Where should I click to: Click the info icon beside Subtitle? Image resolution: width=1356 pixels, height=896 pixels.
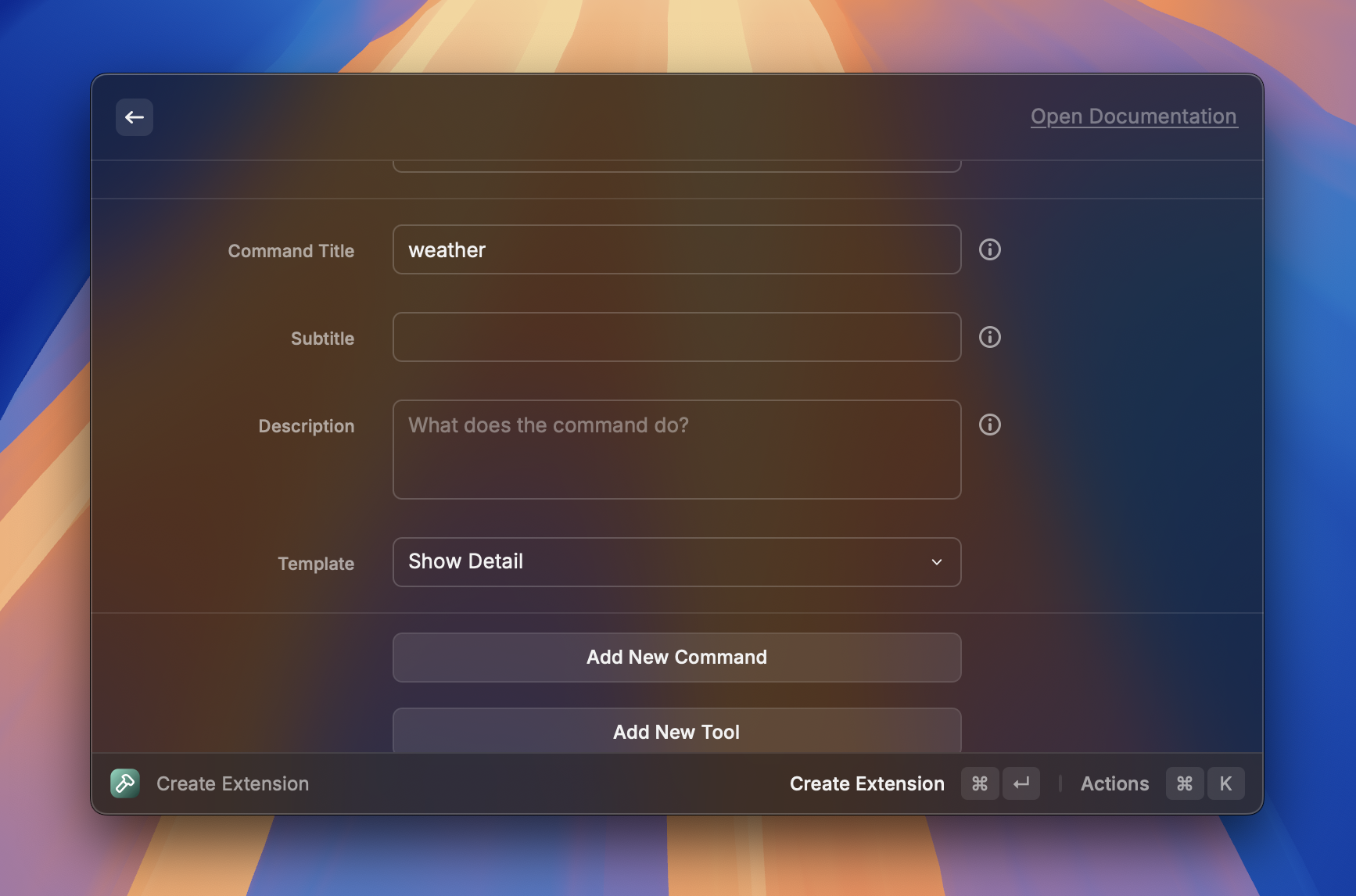989,337
